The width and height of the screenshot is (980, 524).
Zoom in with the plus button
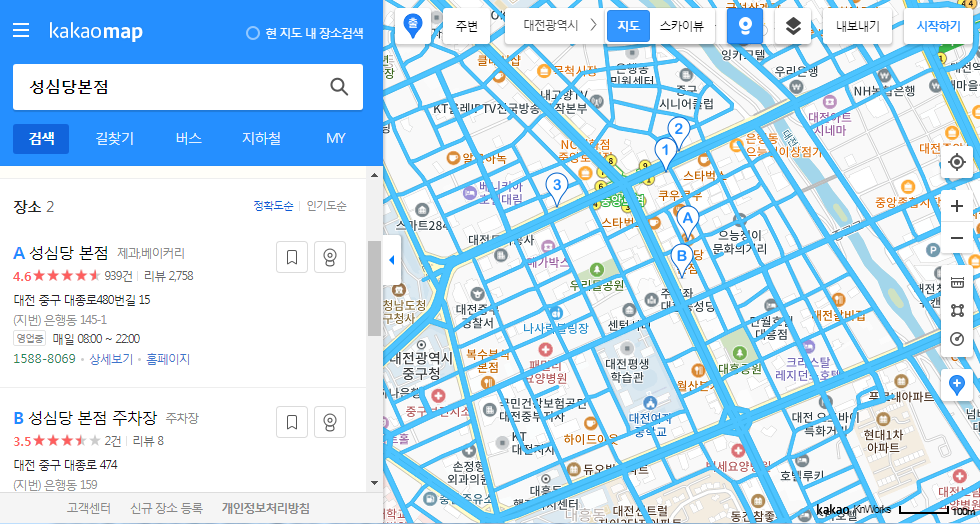click(x=957, y=206)
